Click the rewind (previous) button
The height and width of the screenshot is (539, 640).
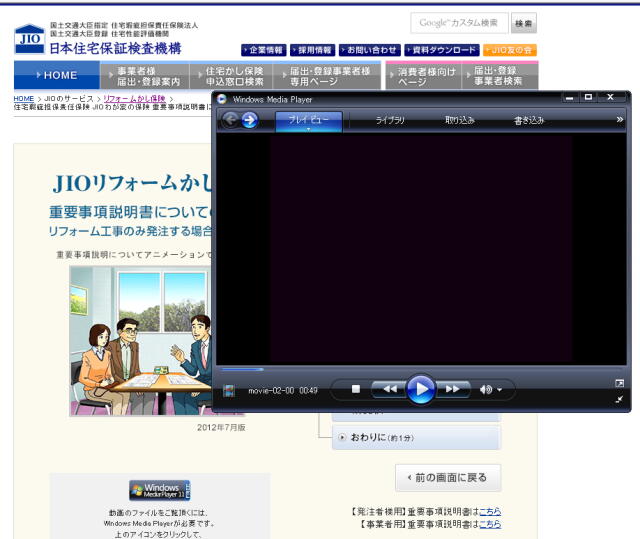(391, 389)
